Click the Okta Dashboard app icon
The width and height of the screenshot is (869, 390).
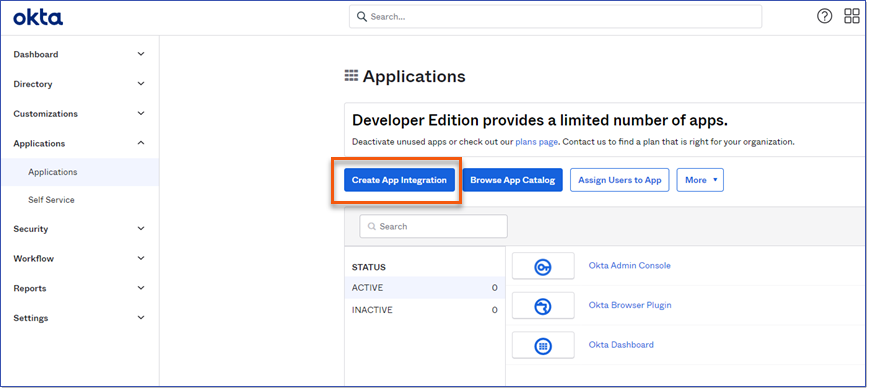point(543,345)
